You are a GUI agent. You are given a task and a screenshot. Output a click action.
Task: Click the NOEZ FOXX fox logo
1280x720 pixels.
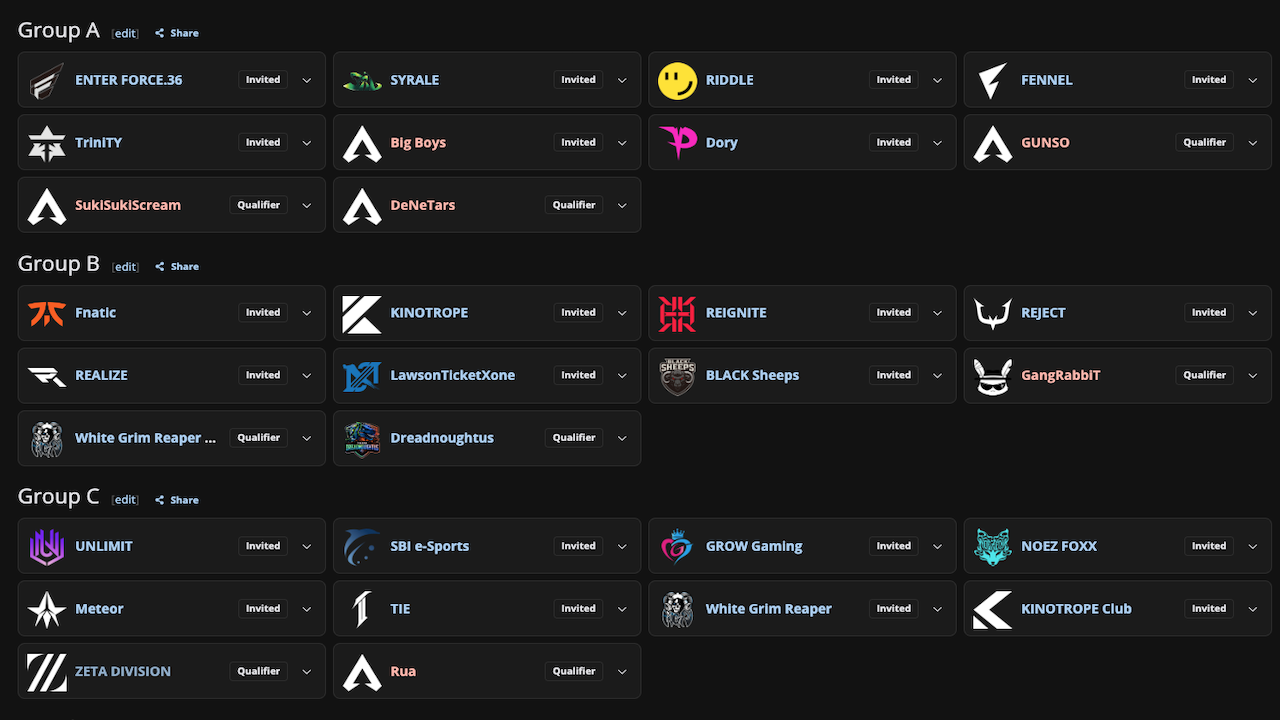[x=992, y=546]
